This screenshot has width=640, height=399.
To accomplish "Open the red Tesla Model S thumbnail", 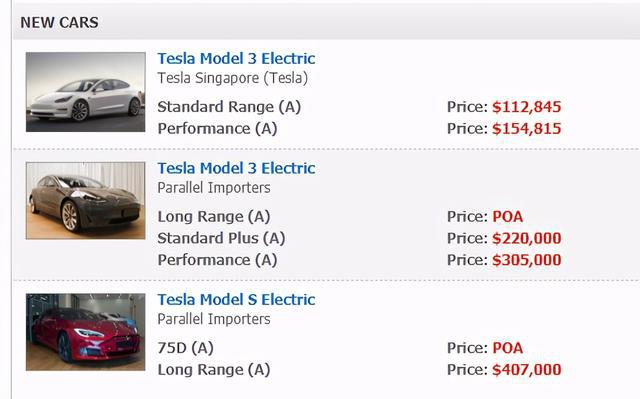I will click(85, 332).
